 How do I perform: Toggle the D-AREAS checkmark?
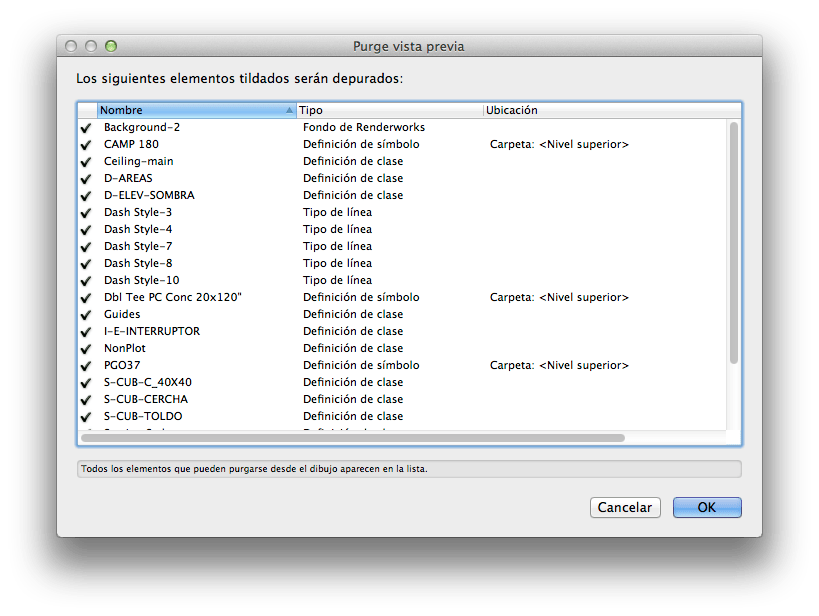pyautogui.click(x=86, y=179)
